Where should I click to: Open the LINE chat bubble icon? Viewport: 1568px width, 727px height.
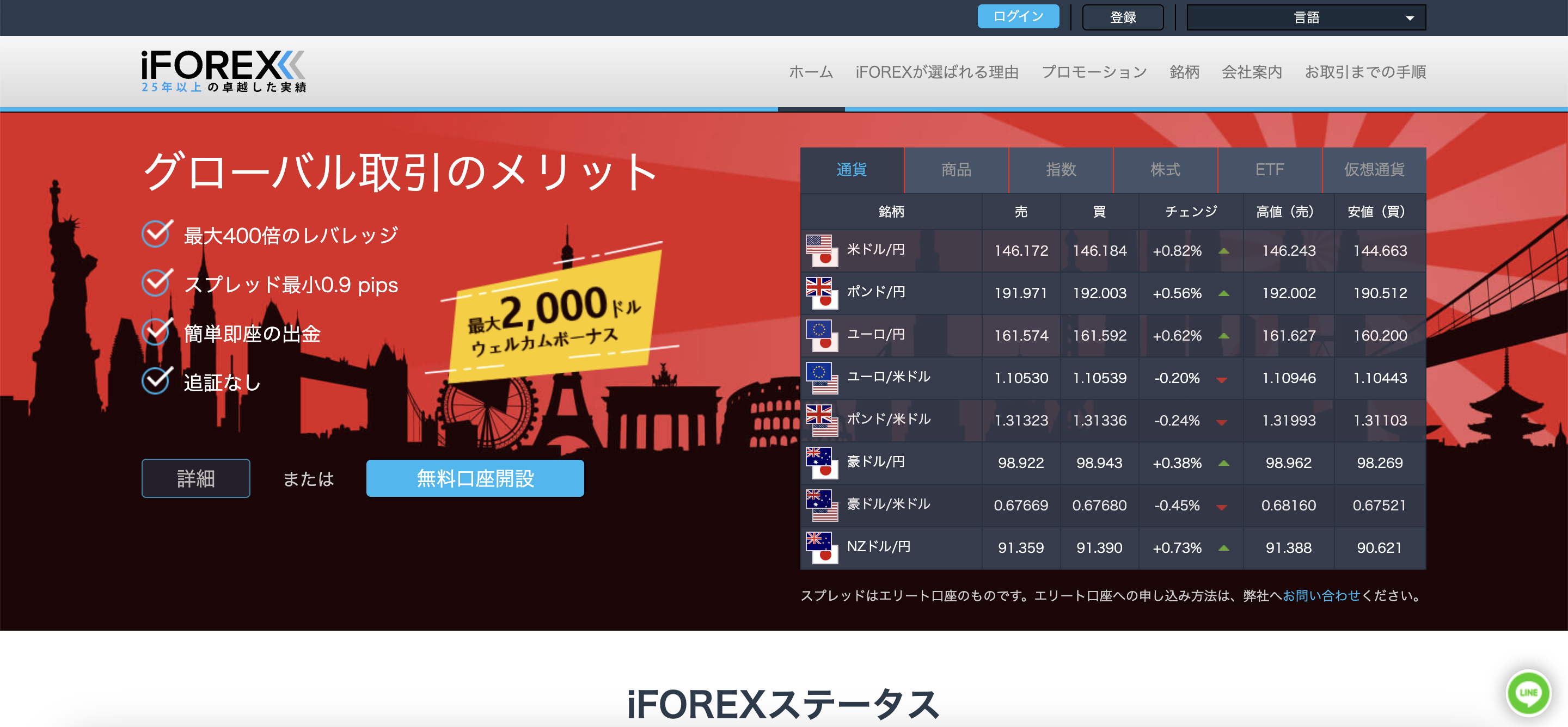coord(1528,692)
